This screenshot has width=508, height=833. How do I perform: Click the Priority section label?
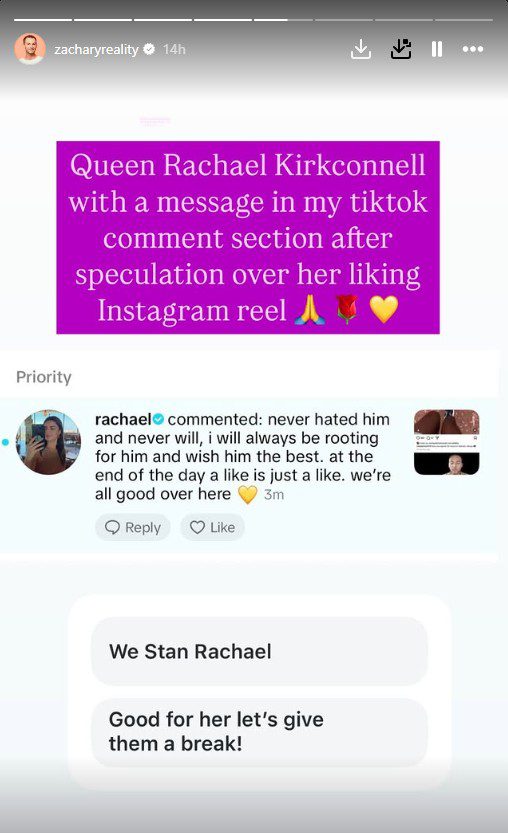tap(44, 377)
